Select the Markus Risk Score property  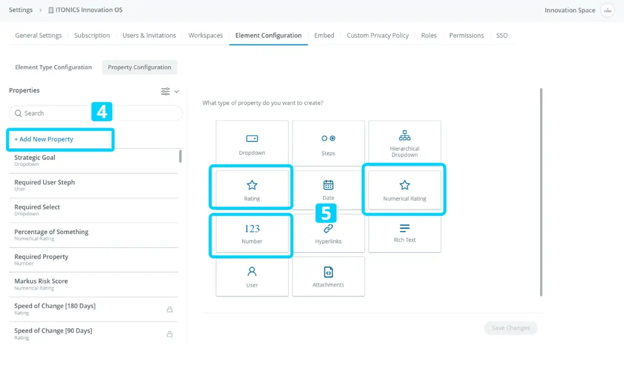tap(94, 284)
